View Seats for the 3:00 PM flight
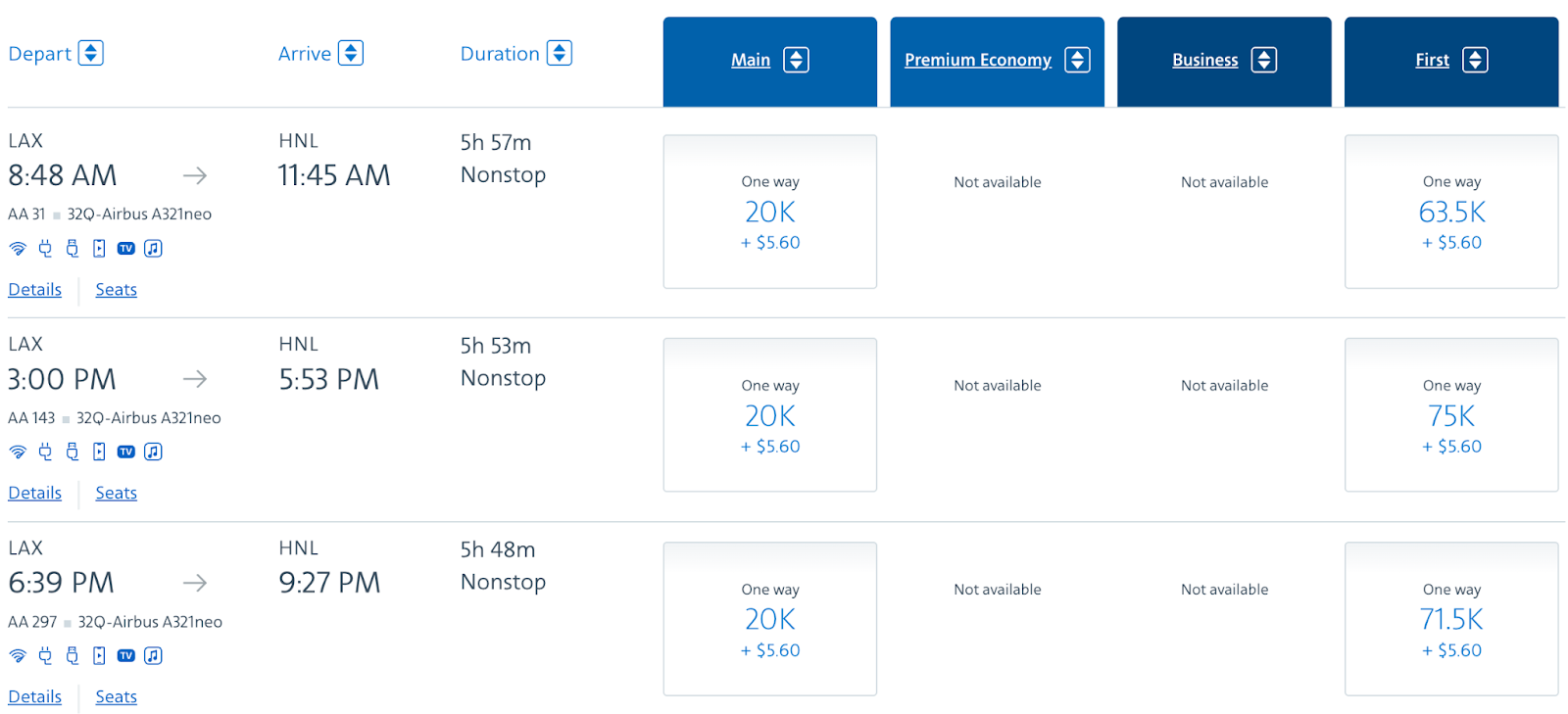The width and height of the screenshot is (1568, 714). (x=116, y=494)
